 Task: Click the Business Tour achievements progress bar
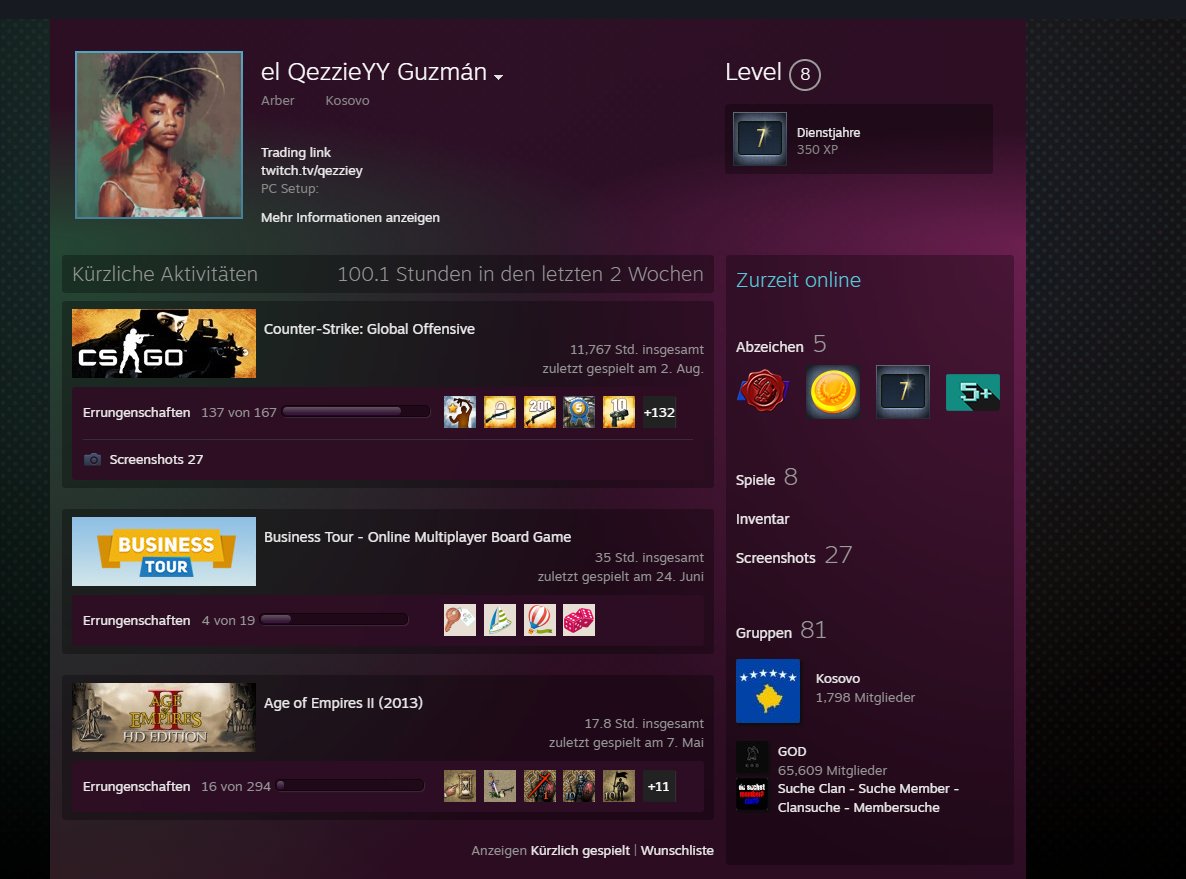click(334, 620)
